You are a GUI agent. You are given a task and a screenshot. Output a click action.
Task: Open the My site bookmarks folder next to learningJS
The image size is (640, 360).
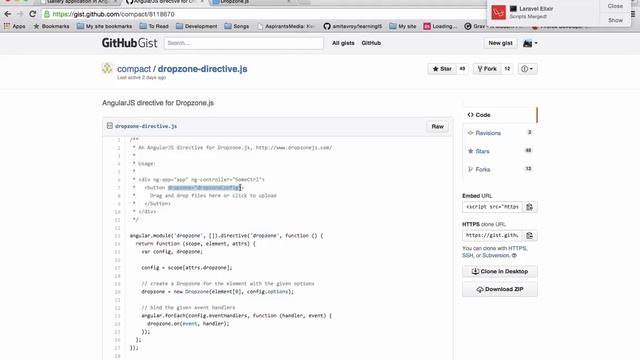[402, 26]
